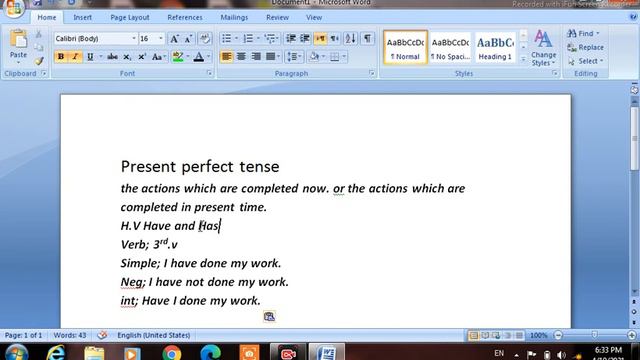This screenshot has height=360, width=640.
Task: Apply the Heading 1 style
Action: click(x=495, y=47)
